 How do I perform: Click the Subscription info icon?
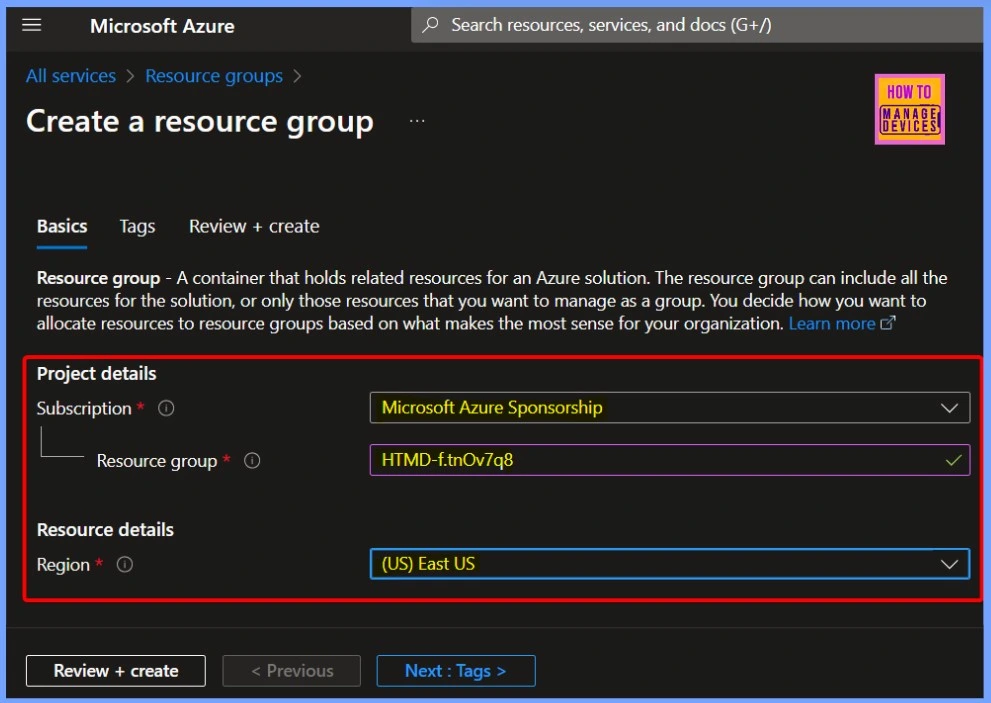[x=166, y=408]
